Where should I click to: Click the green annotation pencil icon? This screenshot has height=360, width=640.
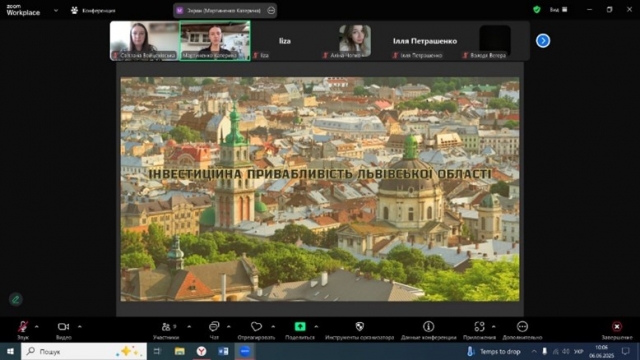[x=16, y=299]
